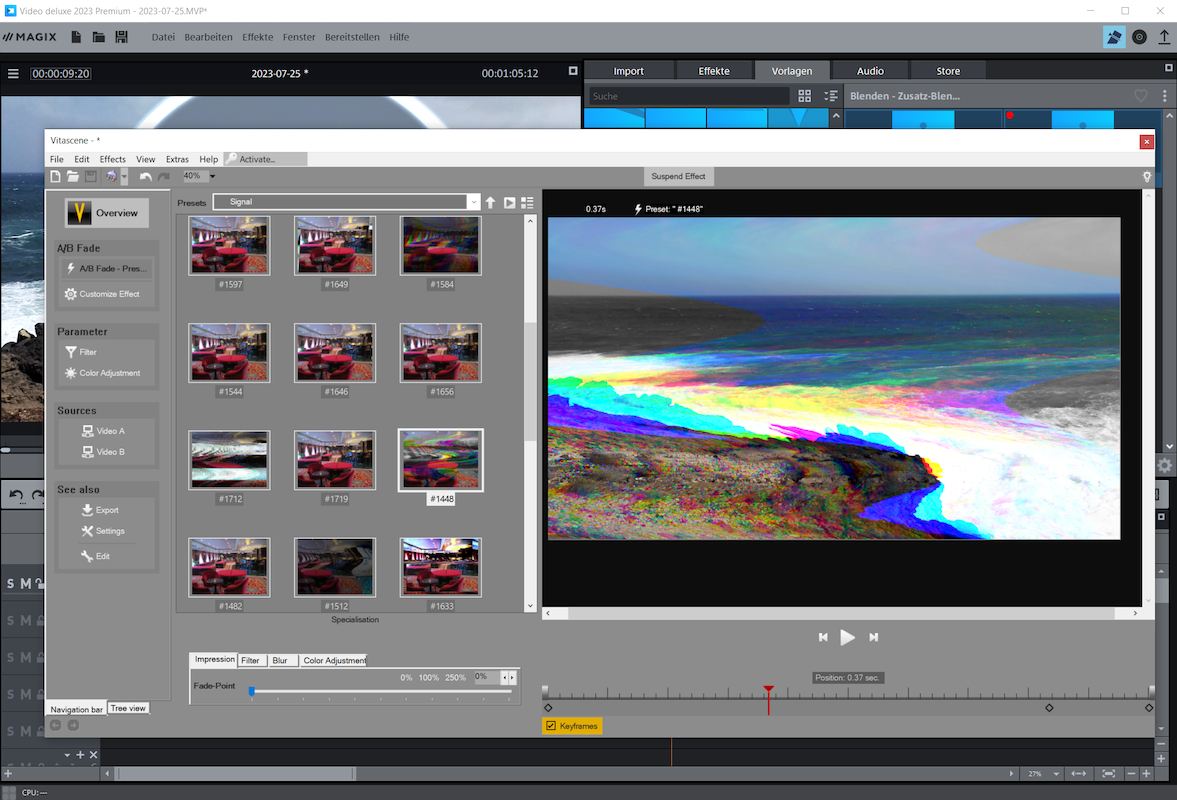Open the Effects menu in Vitascene
The image size is (1177, 800).
pyautogui.click(x=112, y=159)
